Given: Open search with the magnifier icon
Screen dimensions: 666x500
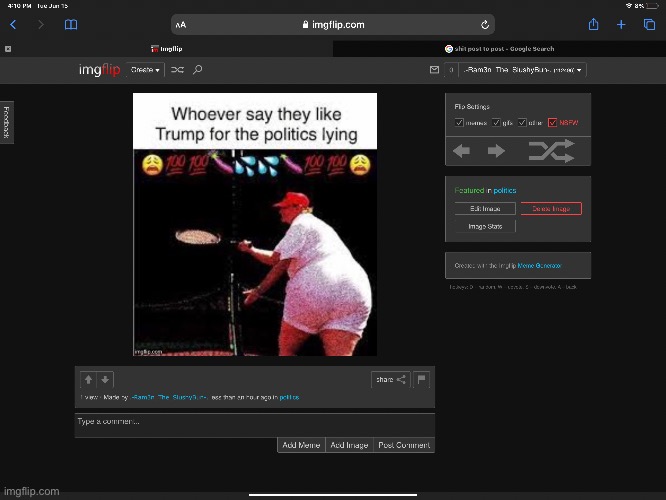Looking at the screenshot, I should 198,70.
